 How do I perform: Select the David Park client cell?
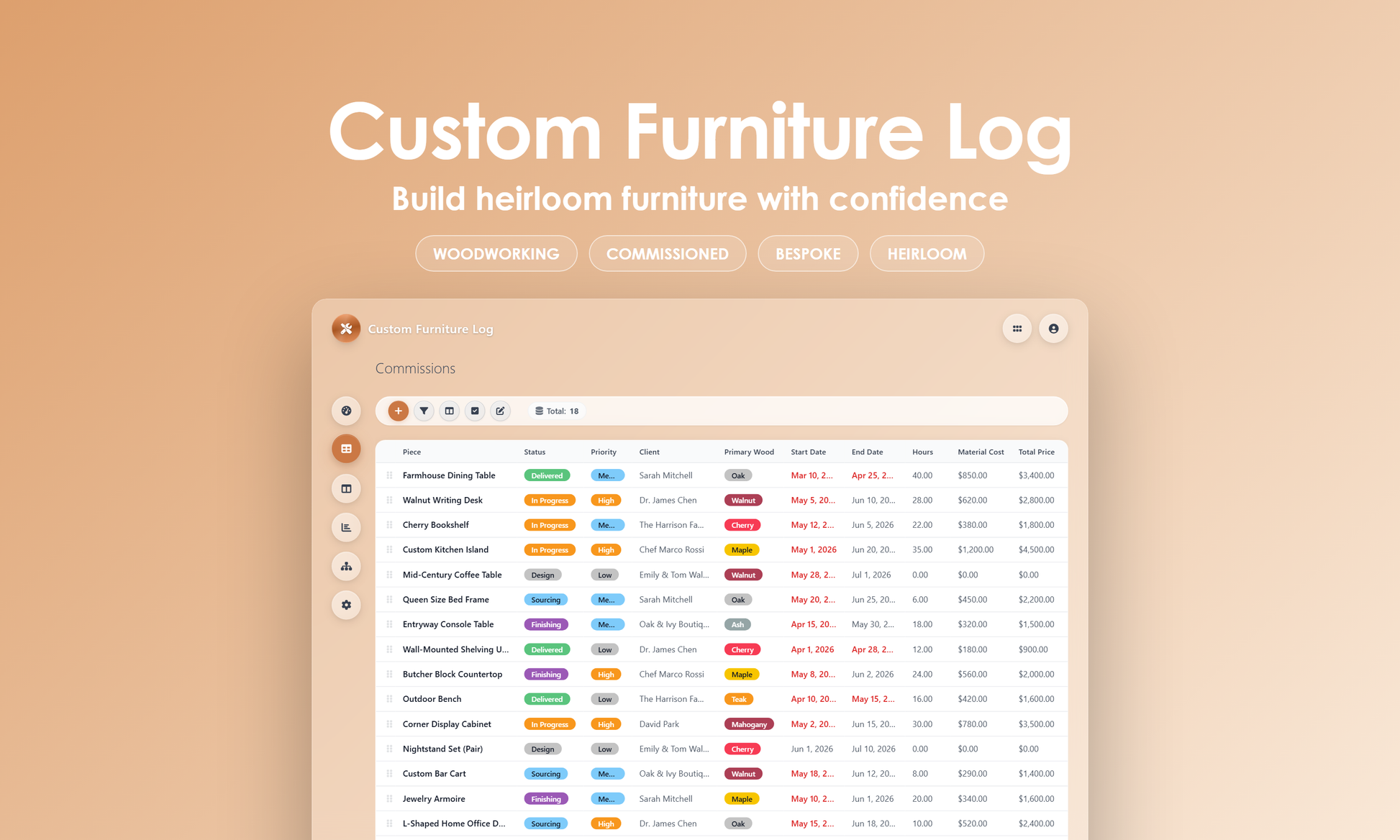pyautogui.click(x=659, y=724)
